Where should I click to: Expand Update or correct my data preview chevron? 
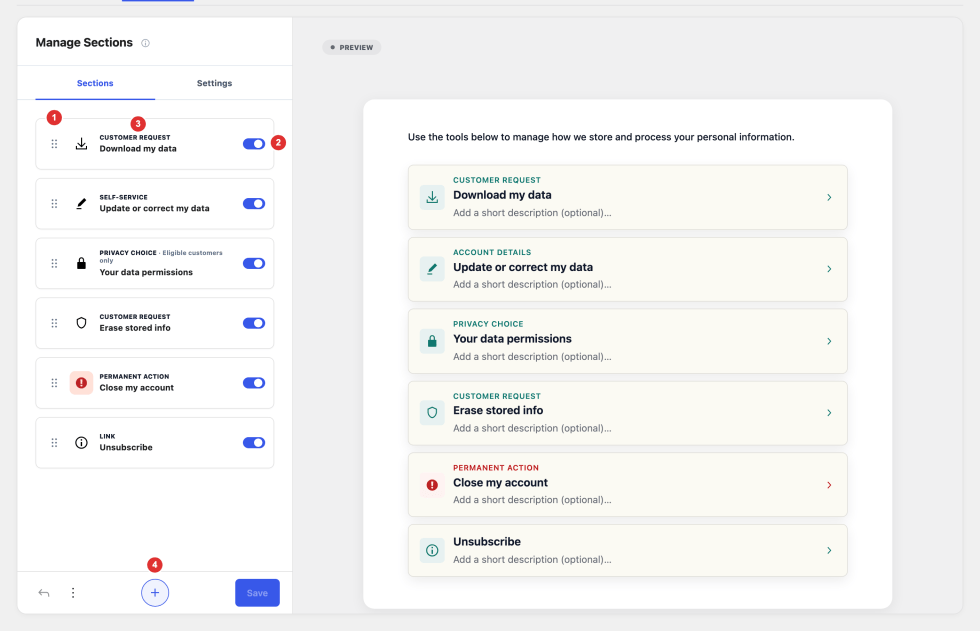point(829,269)
